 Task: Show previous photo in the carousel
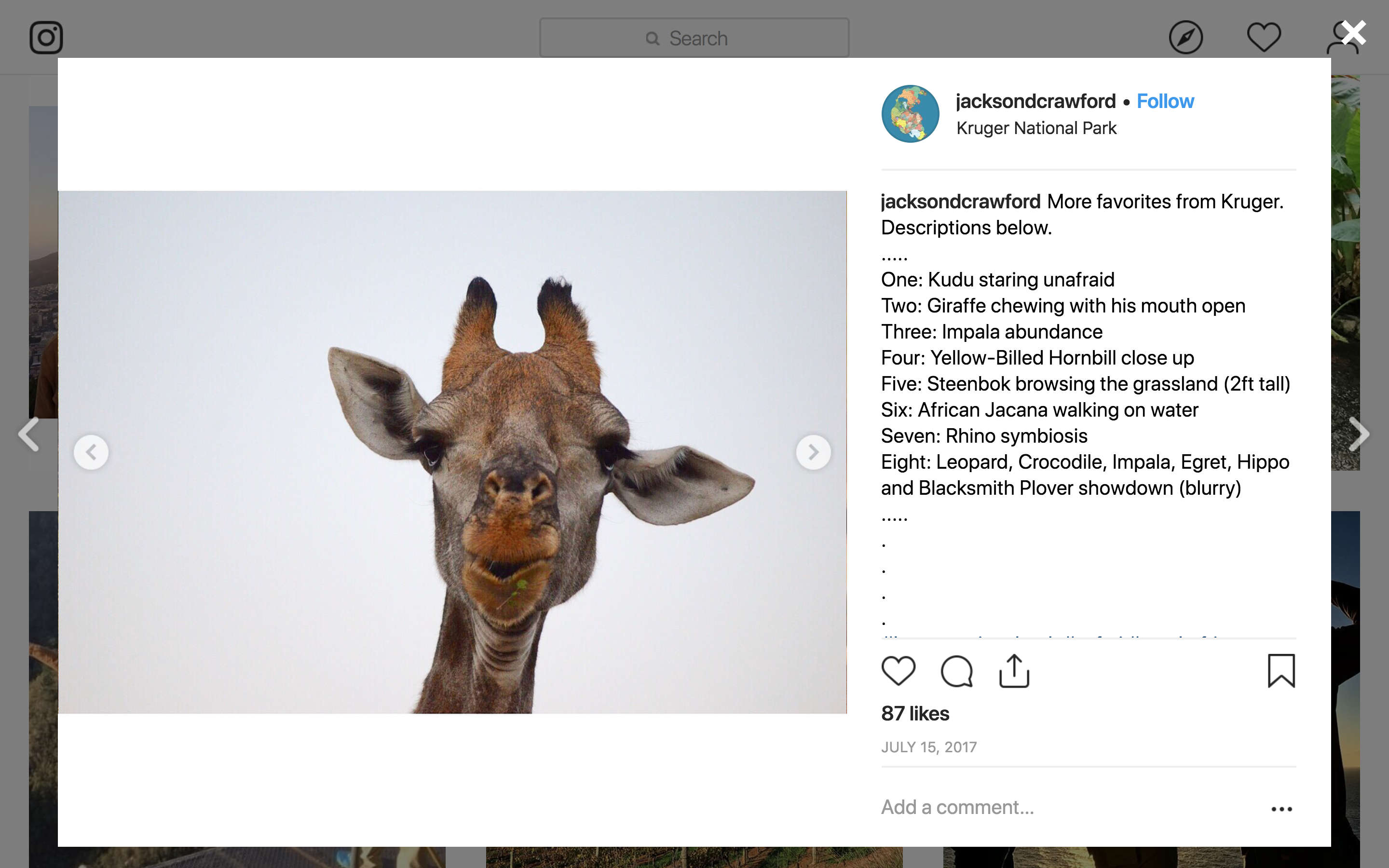click(91, 452)
